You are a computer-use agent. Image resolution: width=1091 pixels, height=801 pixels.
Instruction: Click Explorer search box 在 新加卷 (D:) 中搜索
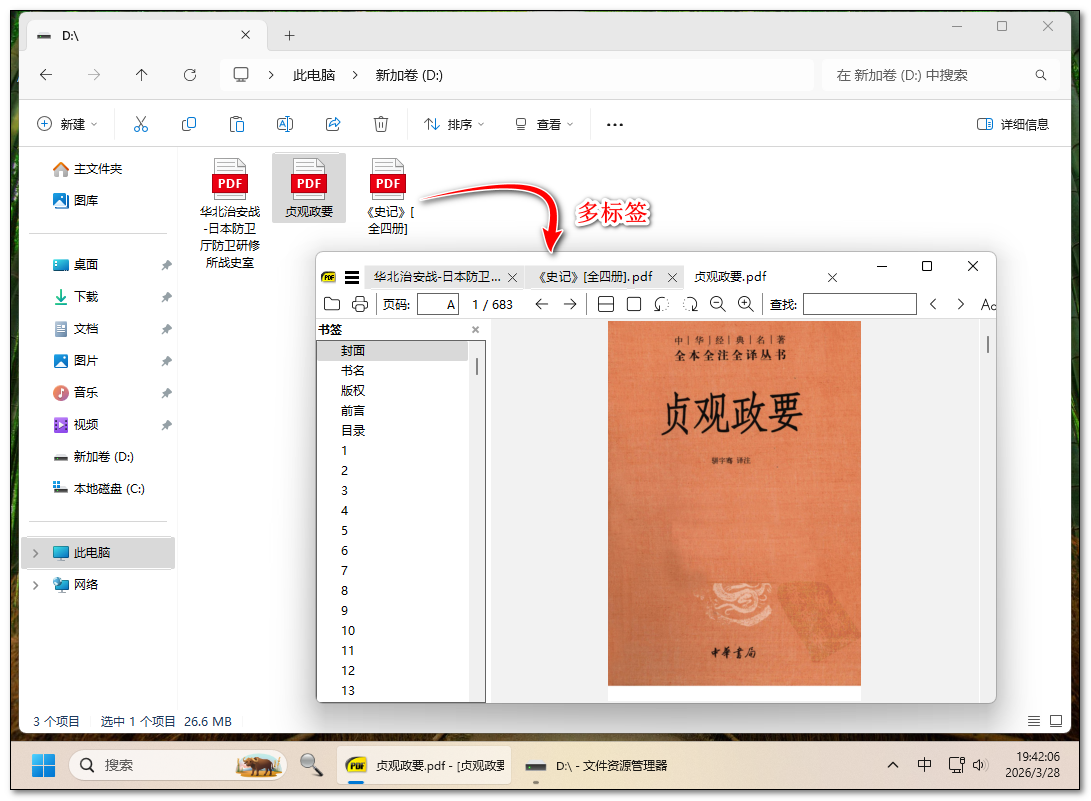939,74
